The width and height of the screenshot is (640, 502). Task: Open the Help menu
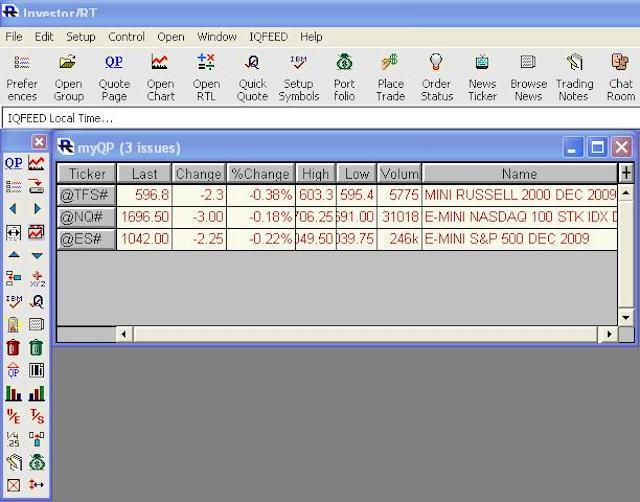tap(311, 37)
